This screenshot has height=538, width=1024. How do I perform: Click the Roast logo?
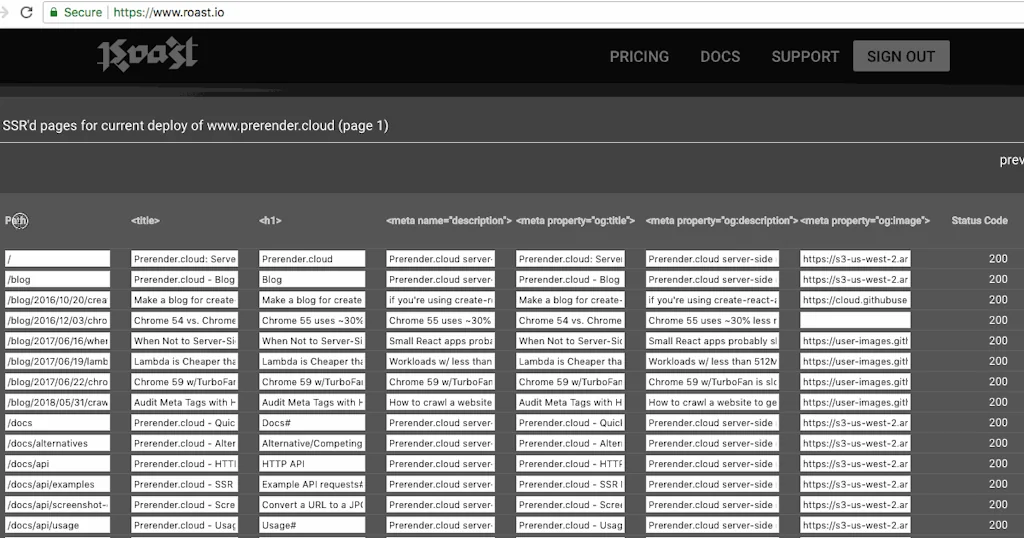148,55
